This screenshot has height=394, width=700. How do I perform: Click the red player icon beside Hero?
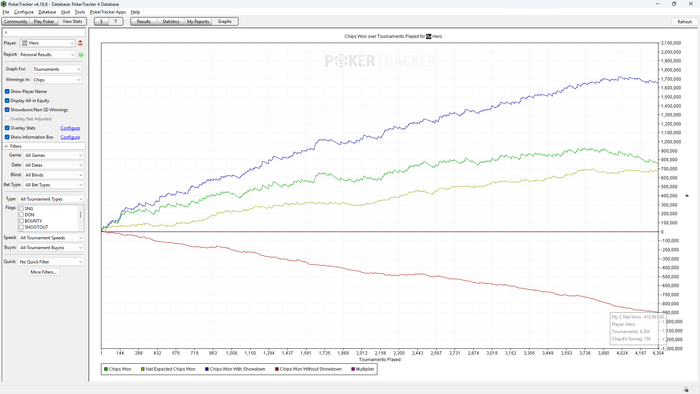pyautogui.click(x=80, y=43)
